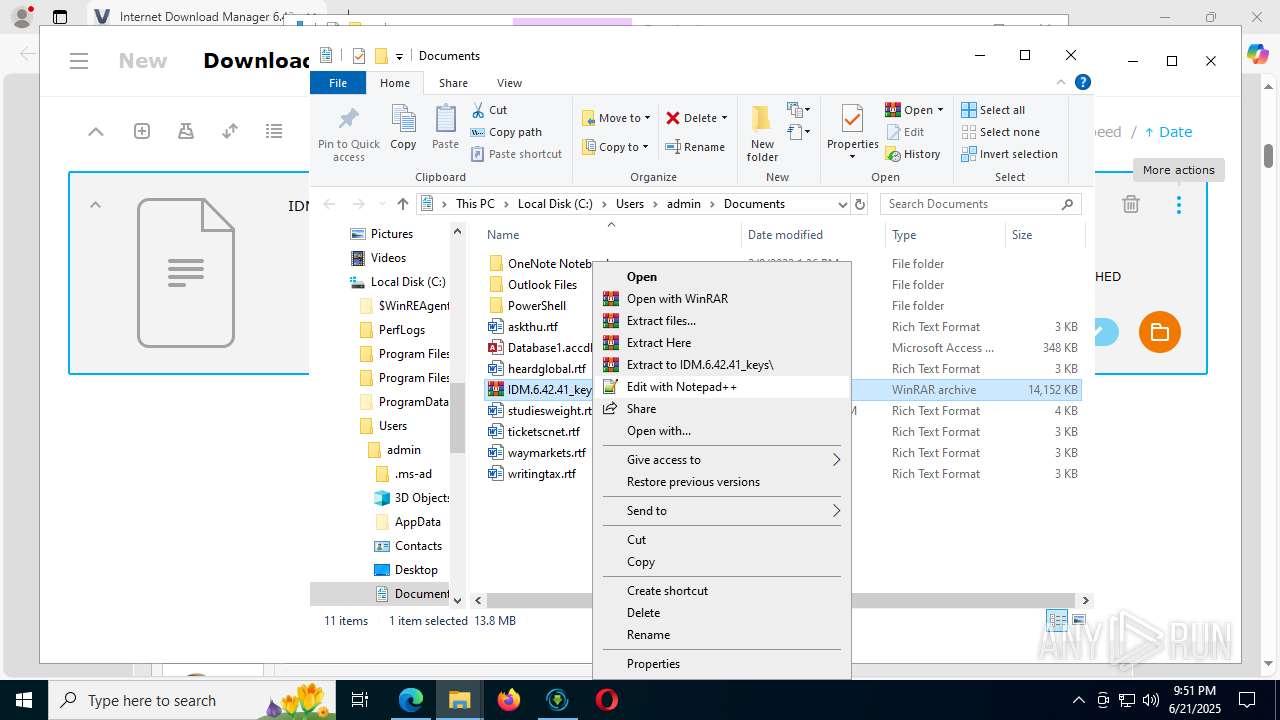Expand the Give access to submenu
Viewport: 1280px width, 720px height.
tap(722, 460)
